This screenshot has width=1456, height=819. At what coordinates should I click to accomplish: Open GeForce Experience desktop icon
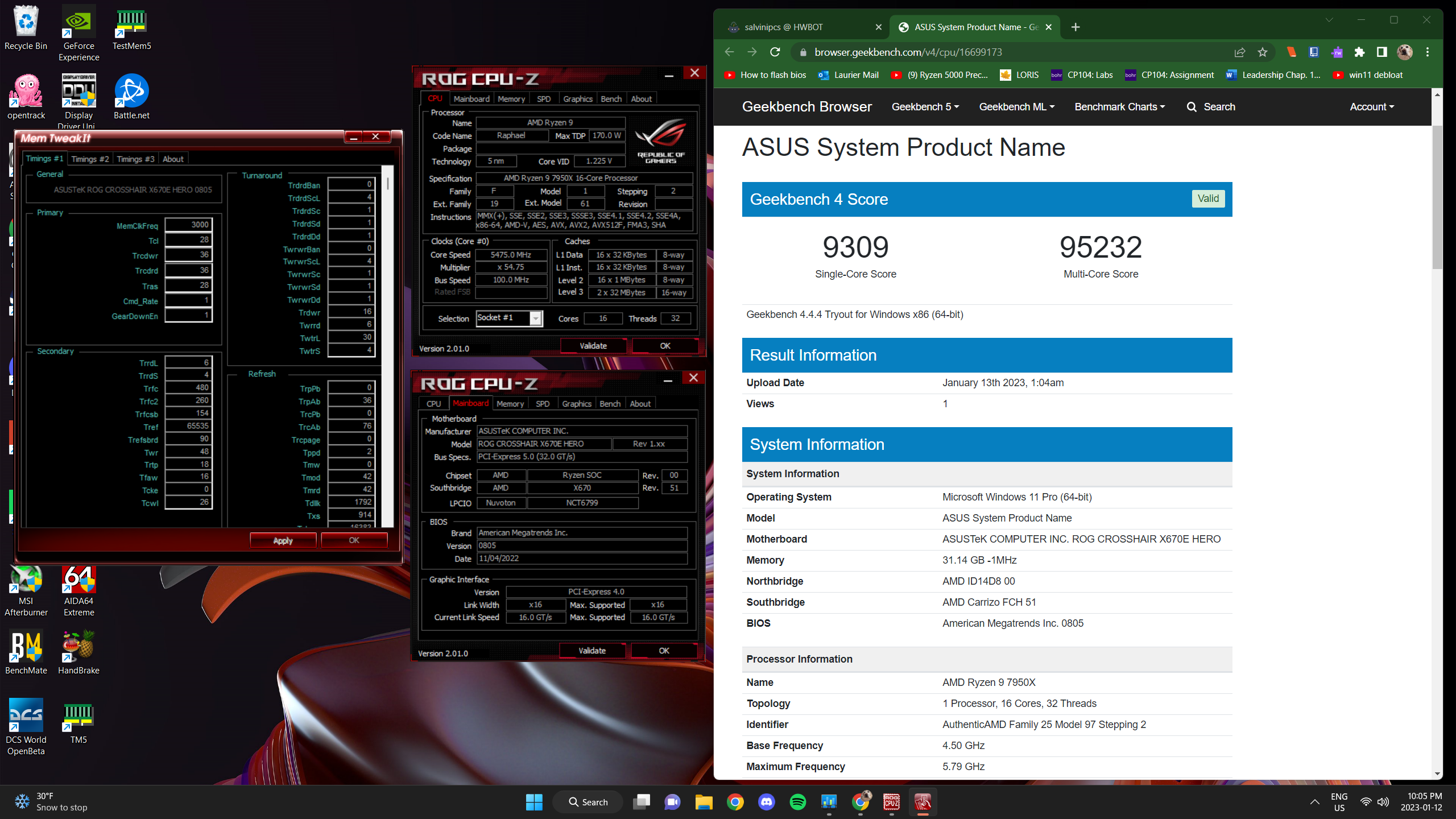click(78, 33)
